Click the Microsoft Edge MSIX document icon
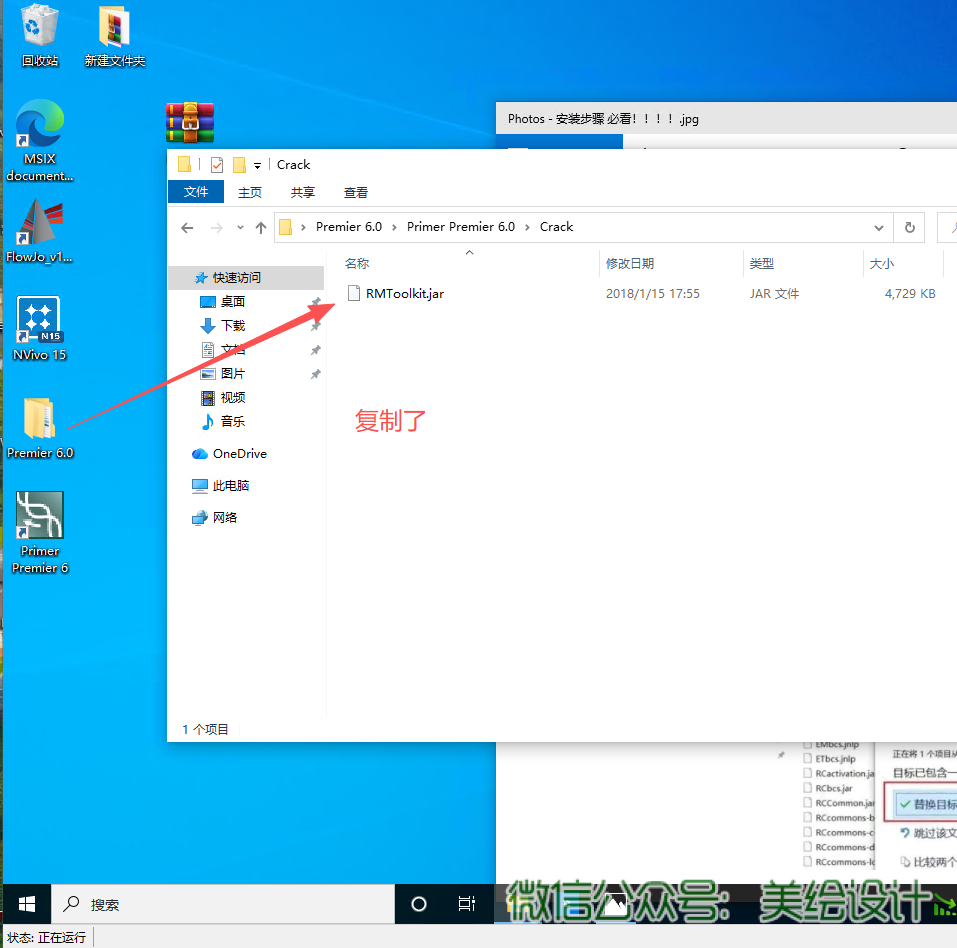 click(x=40, y=125)
